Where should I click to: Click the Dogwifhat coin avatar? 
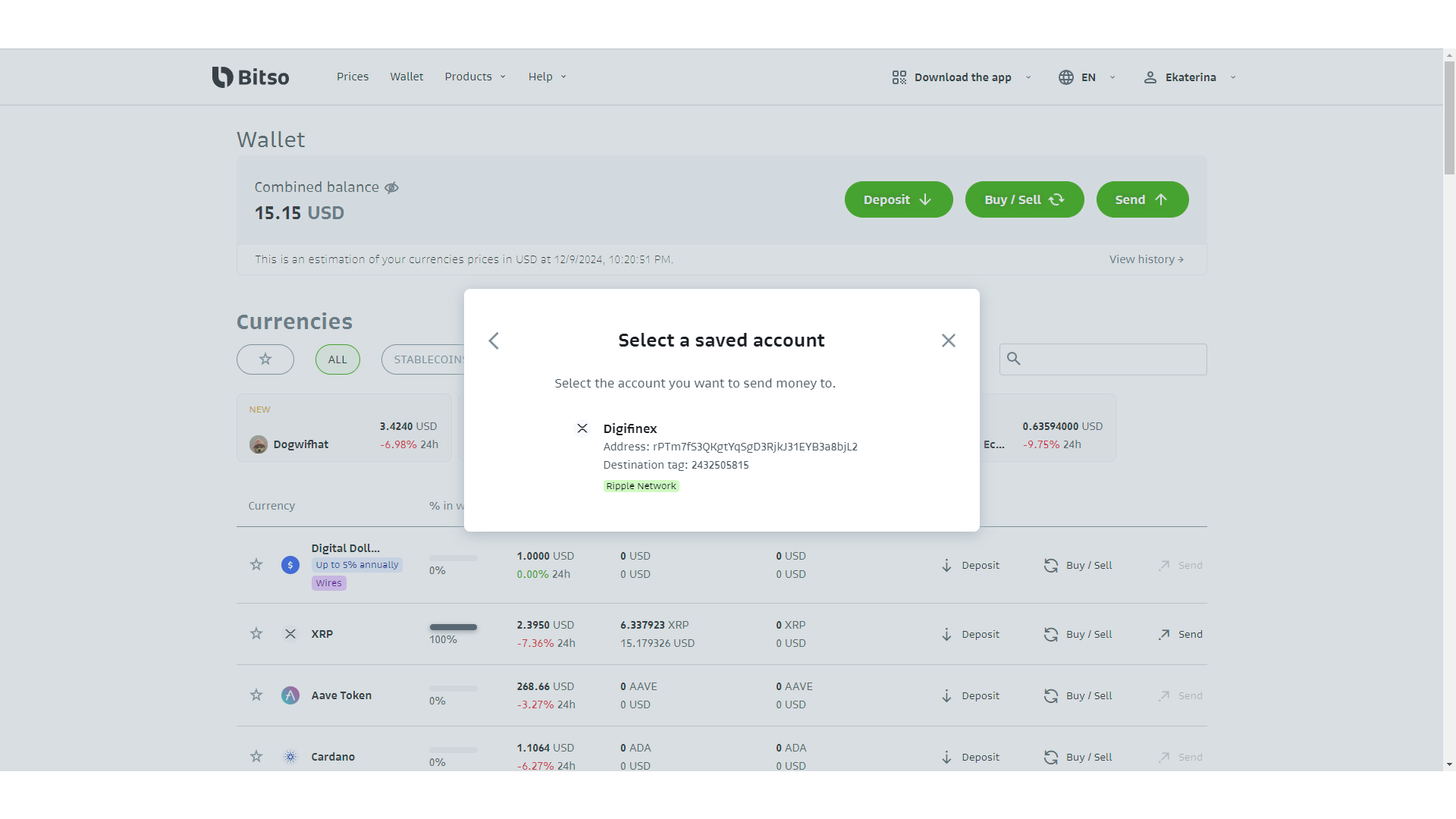tap(259, 444)
